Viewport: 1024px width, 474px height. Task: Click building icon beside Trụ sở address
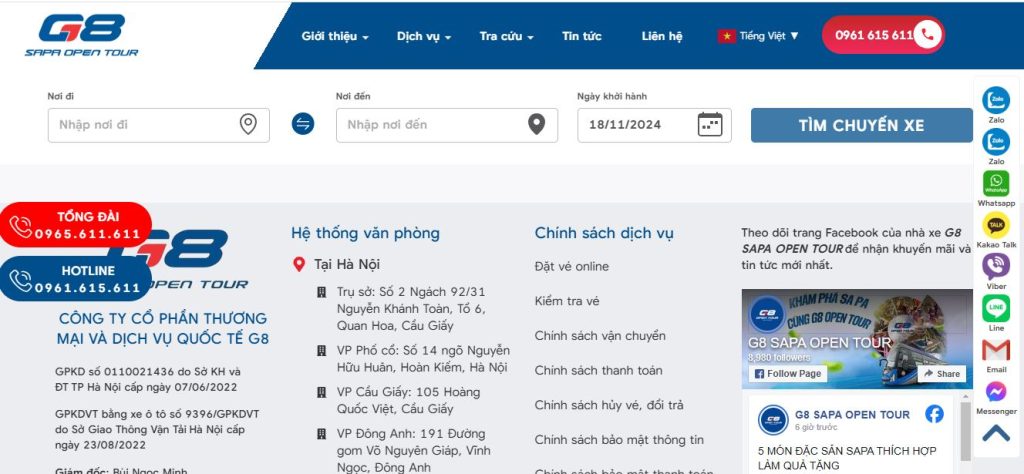tap(321, 292)
